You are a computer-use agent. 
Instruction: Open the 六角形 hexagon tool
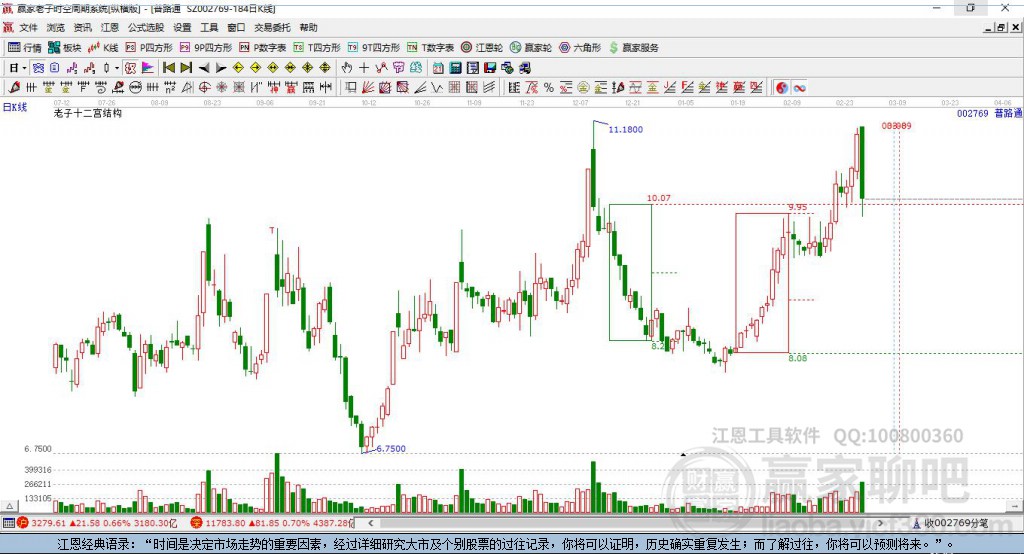click(x=580, y=48)
